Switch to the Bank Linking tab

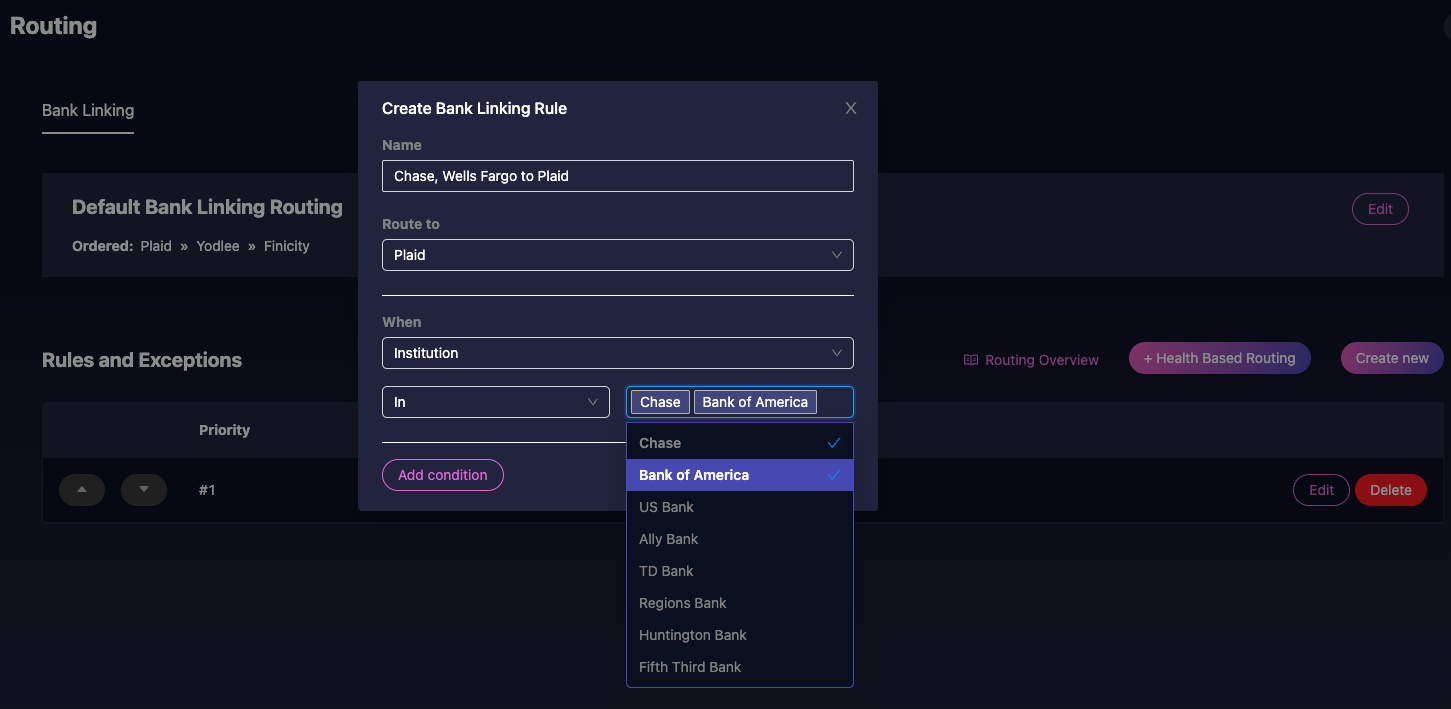coord(88,110)
